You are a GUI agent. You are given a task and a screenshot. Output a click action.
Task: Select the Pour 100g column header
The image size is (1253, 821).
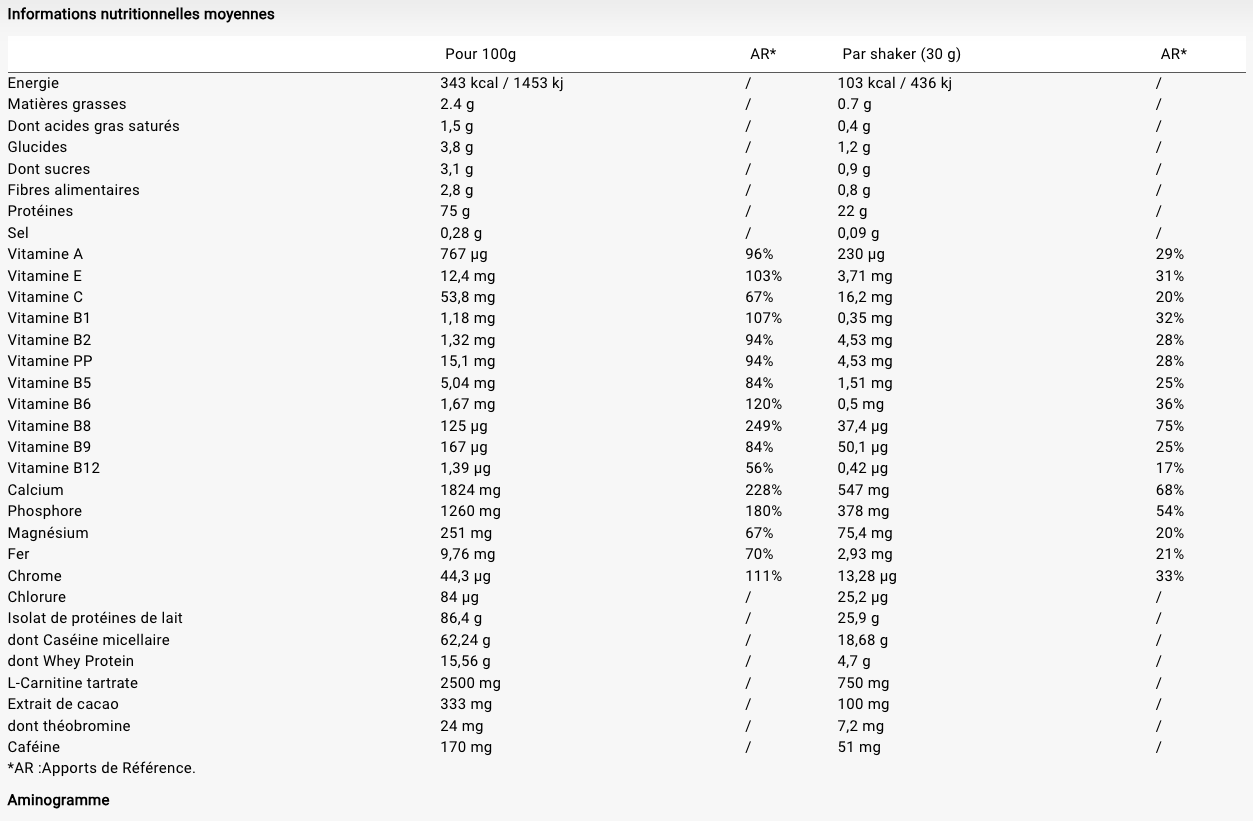tap(480, 54)
